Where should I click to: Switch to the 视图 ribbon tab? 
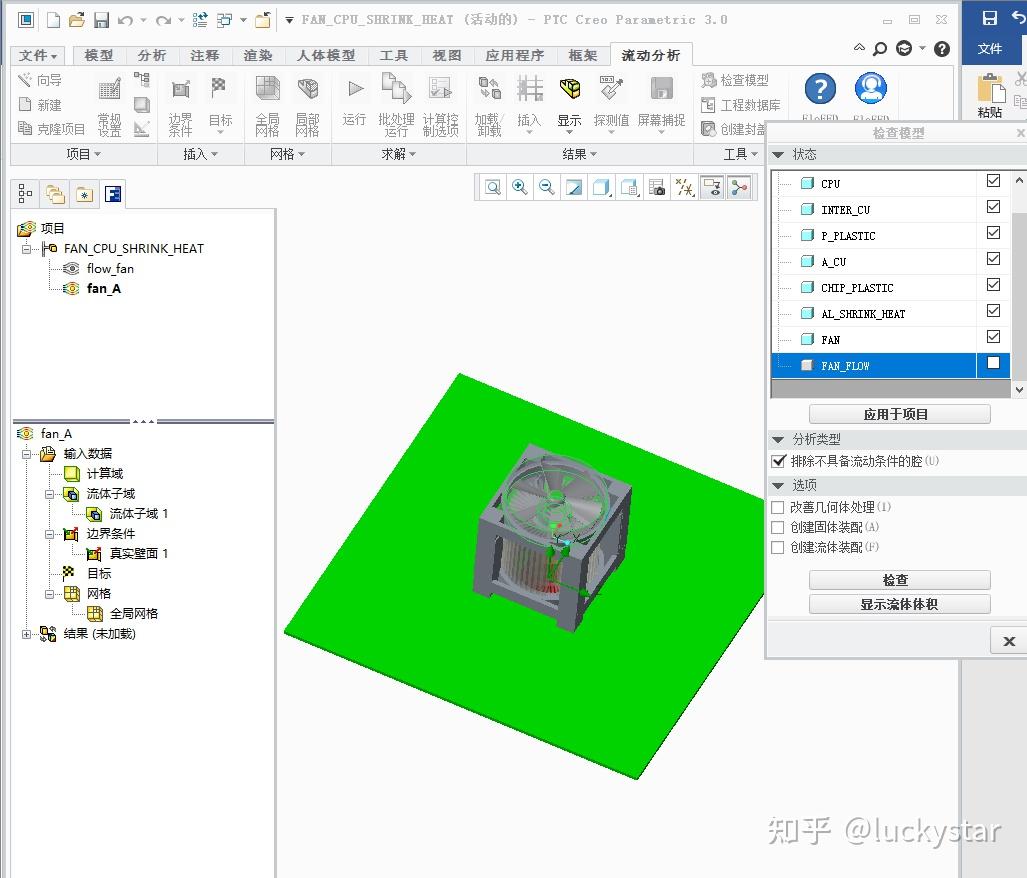click(446, 55)
